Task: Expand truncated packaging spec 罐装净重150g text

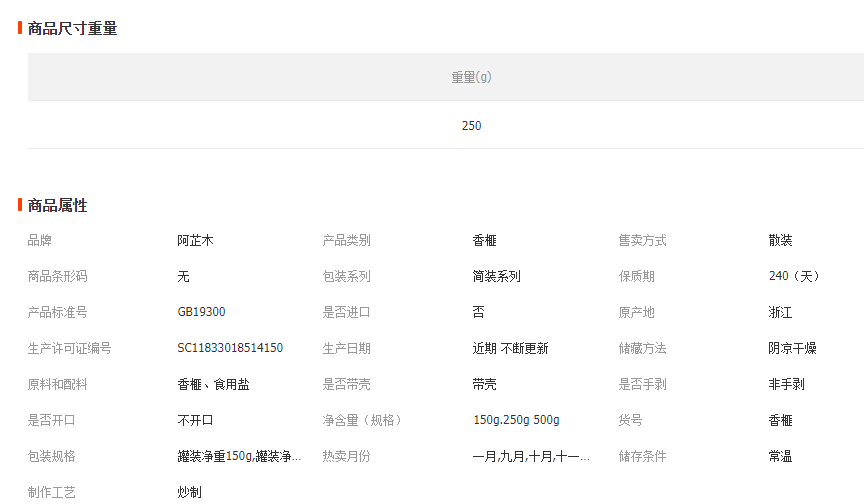Action: [x=240, y=456]
